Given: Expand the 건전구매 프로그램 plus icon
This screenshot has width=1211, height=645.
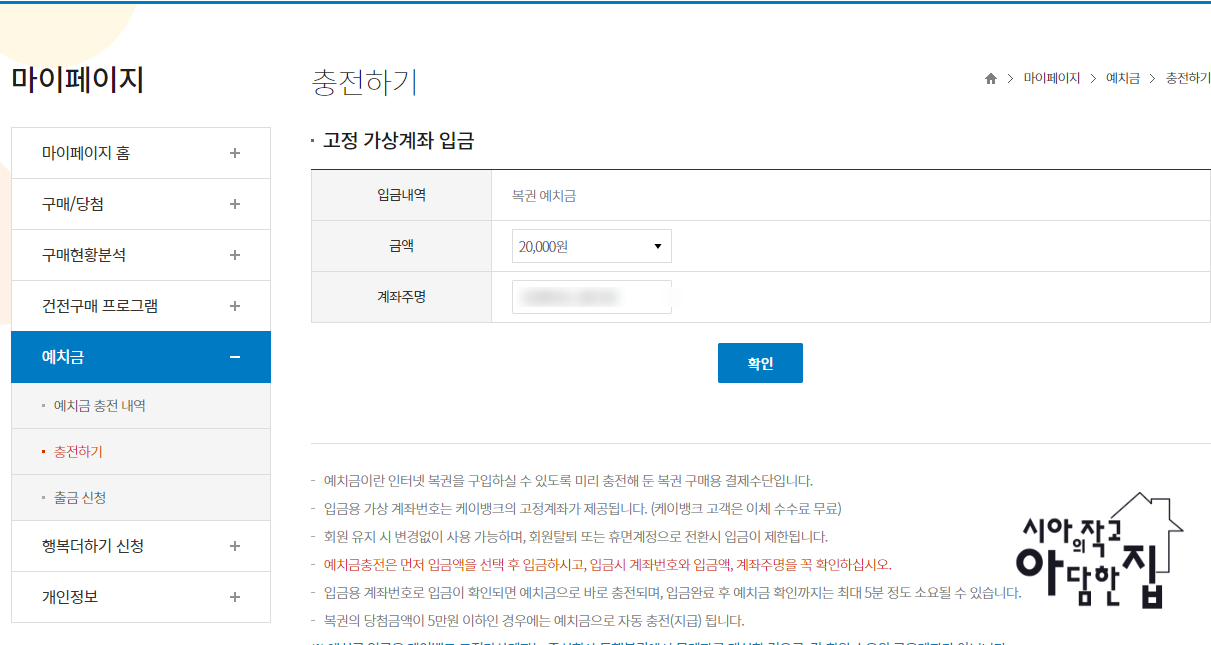Looking at the screenshot, I should click(235, 306).
